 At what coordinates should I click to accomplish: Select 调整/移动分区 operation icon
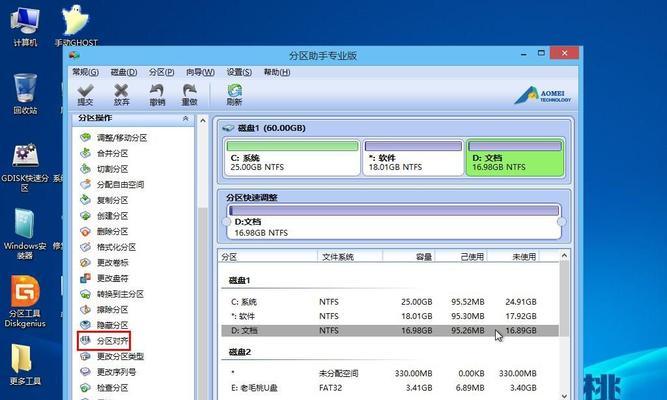pos(86,137)
